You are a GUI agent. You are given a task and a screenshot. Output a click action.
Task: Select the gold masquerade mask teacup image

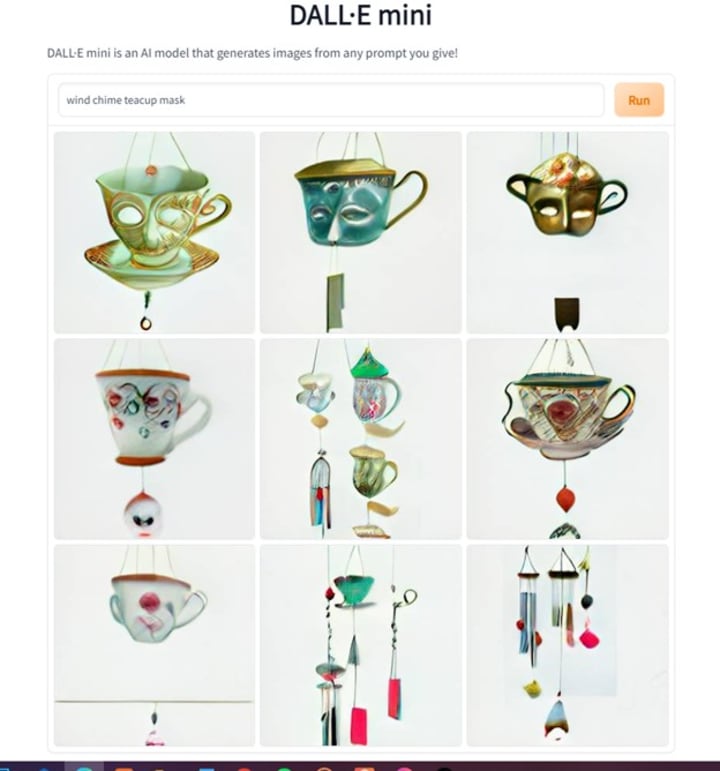click(x=568, y=232)
